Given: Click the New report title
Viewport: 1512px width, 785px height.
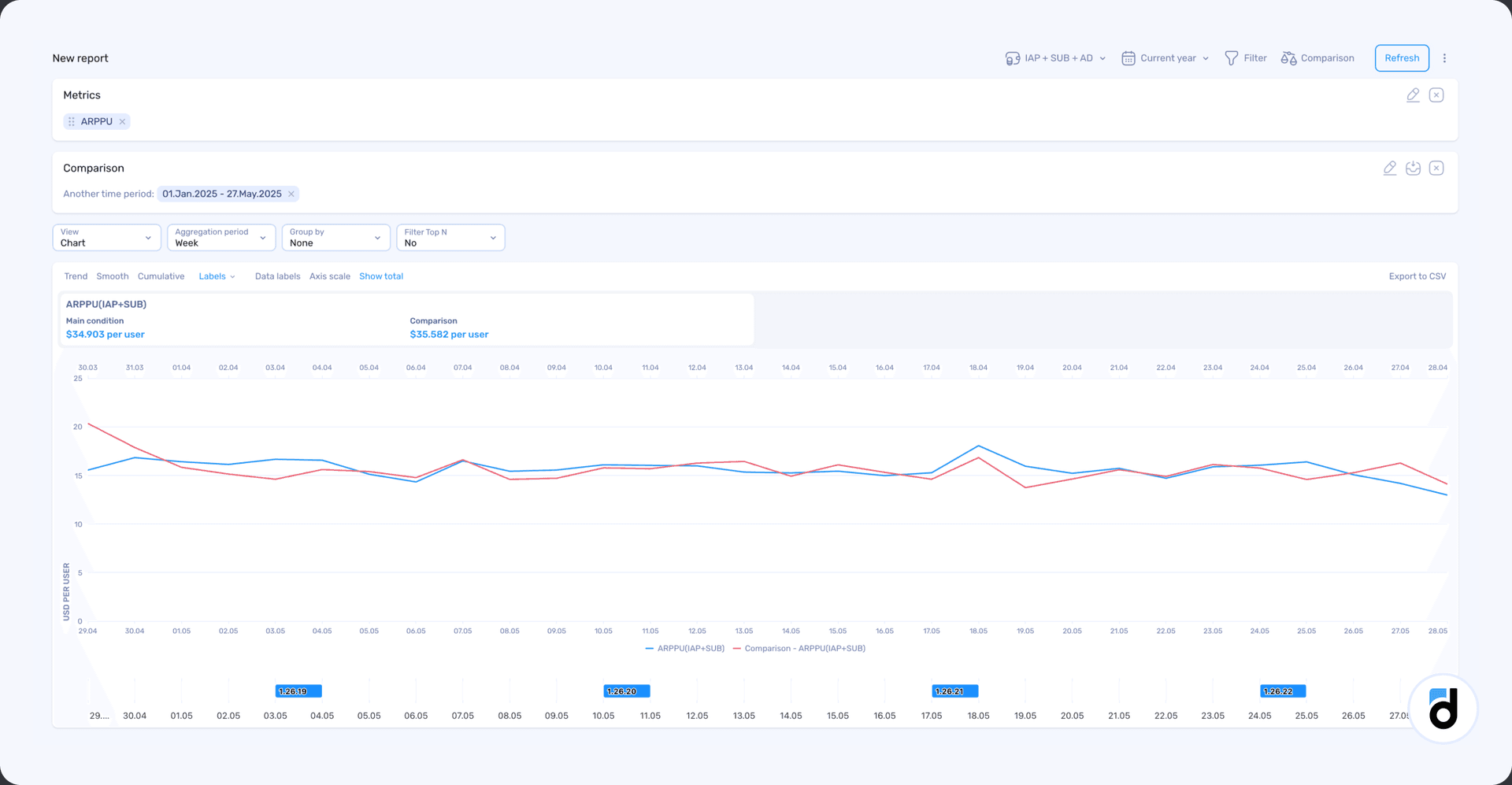Looking at the screenshot, I should 80,58.
